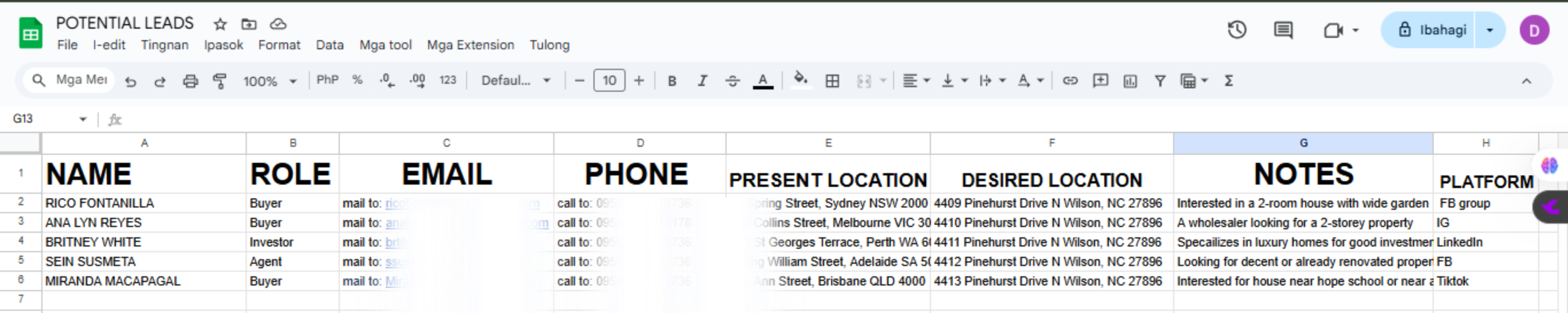Image resolution: width=1568 pixels, height=313 pixels.
Task: Expand merge cells options arrow
Action: click(883, 81)
